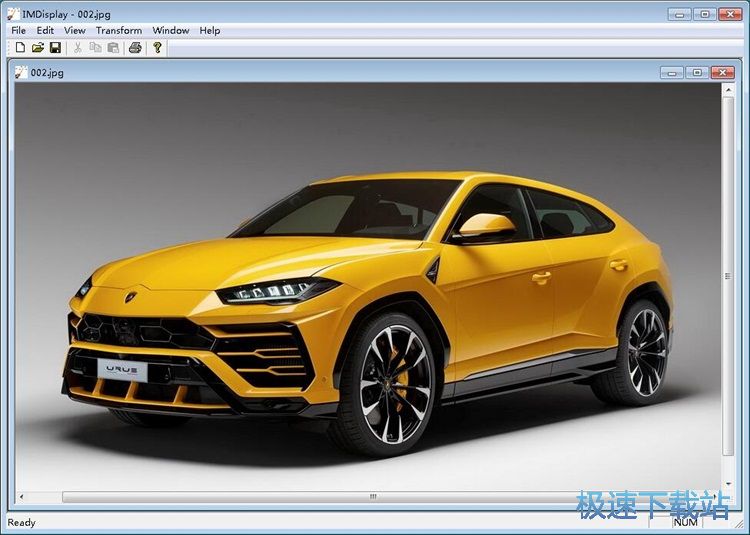Close the 002.jpg child window
The width and height of the screenshot is (750, 535).
[722, 72]
